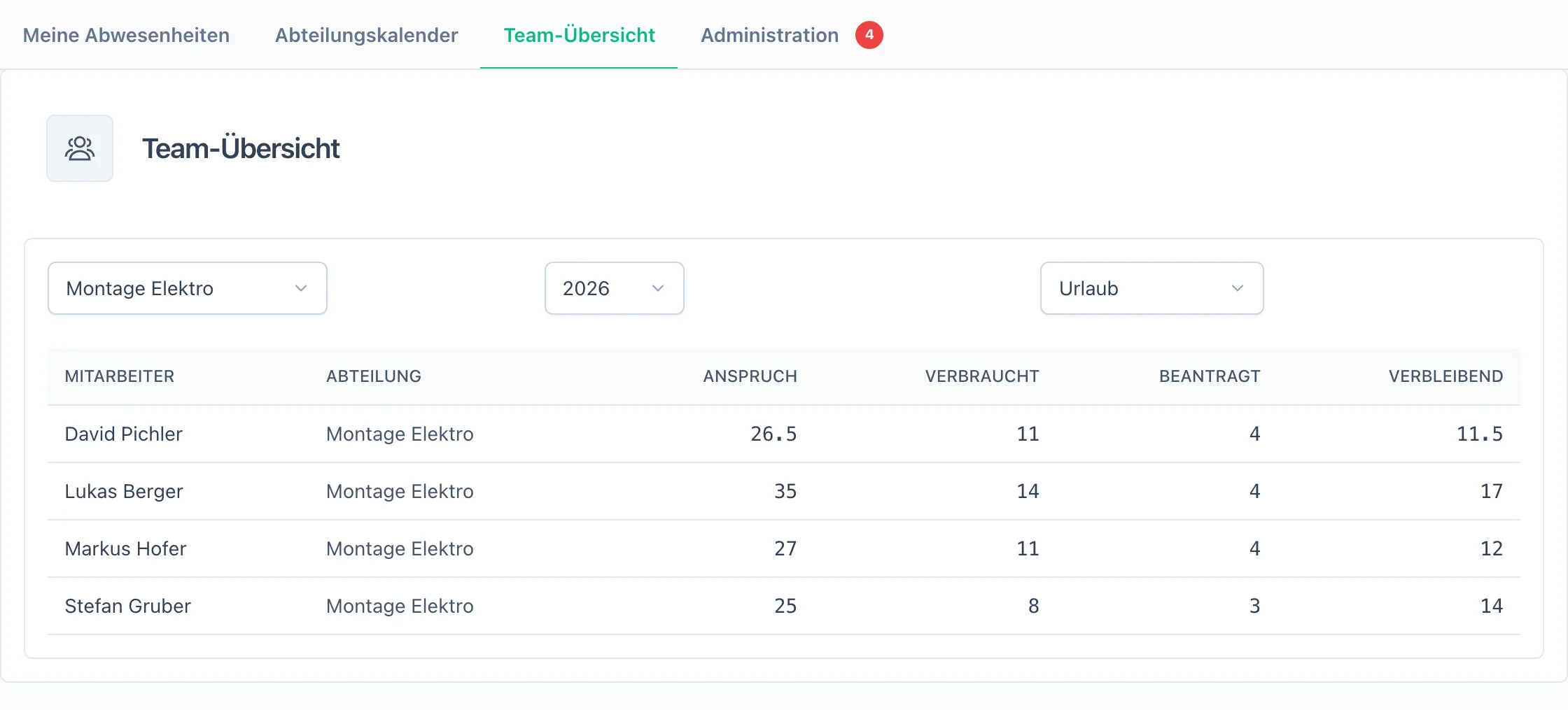Click the Team-Übersicht page heading
This screenshot has height=710, width=1568.
coord(241,148)
